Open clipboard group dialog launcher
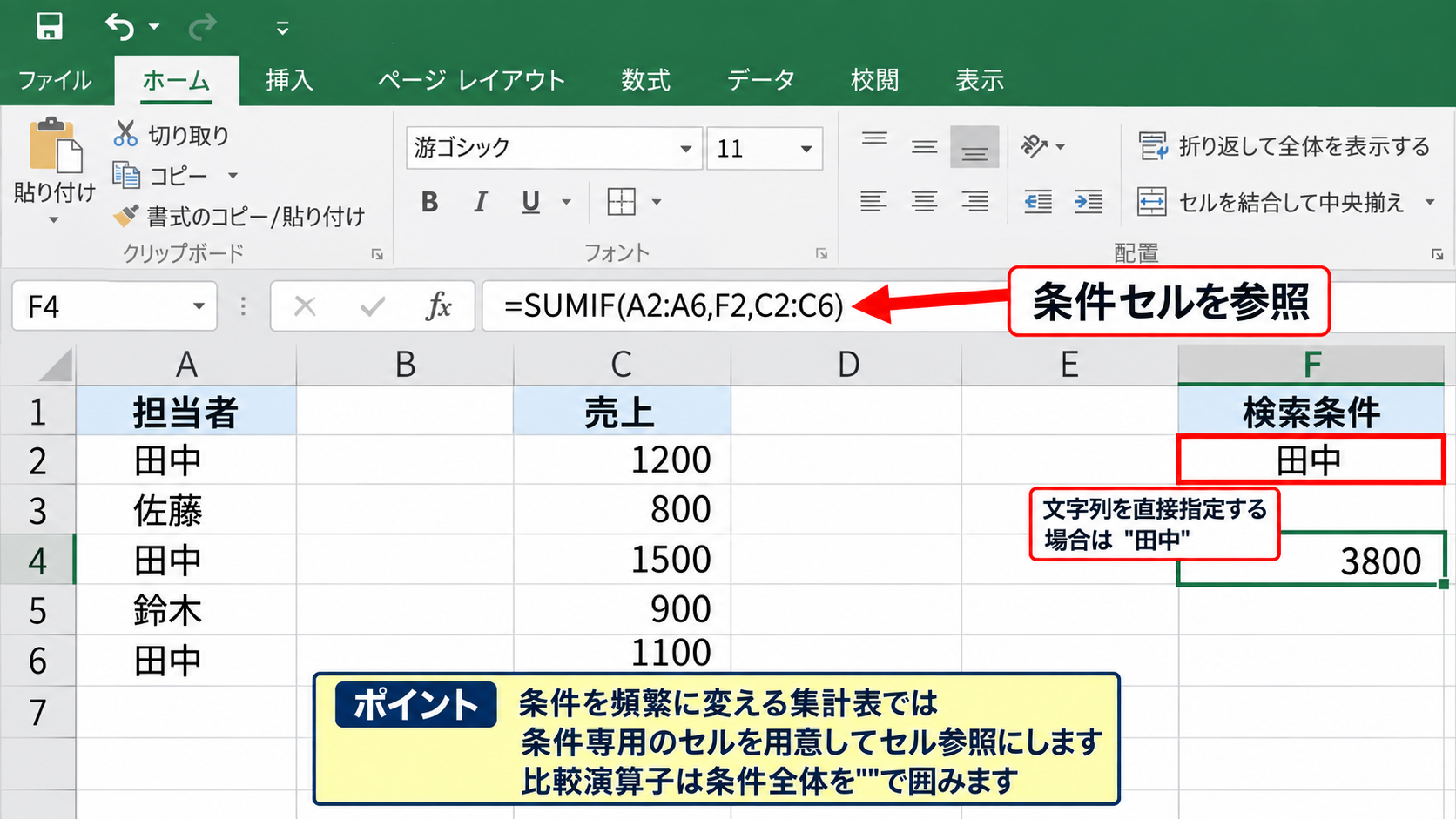1456x819 pixels. click(x=377, y=254)
